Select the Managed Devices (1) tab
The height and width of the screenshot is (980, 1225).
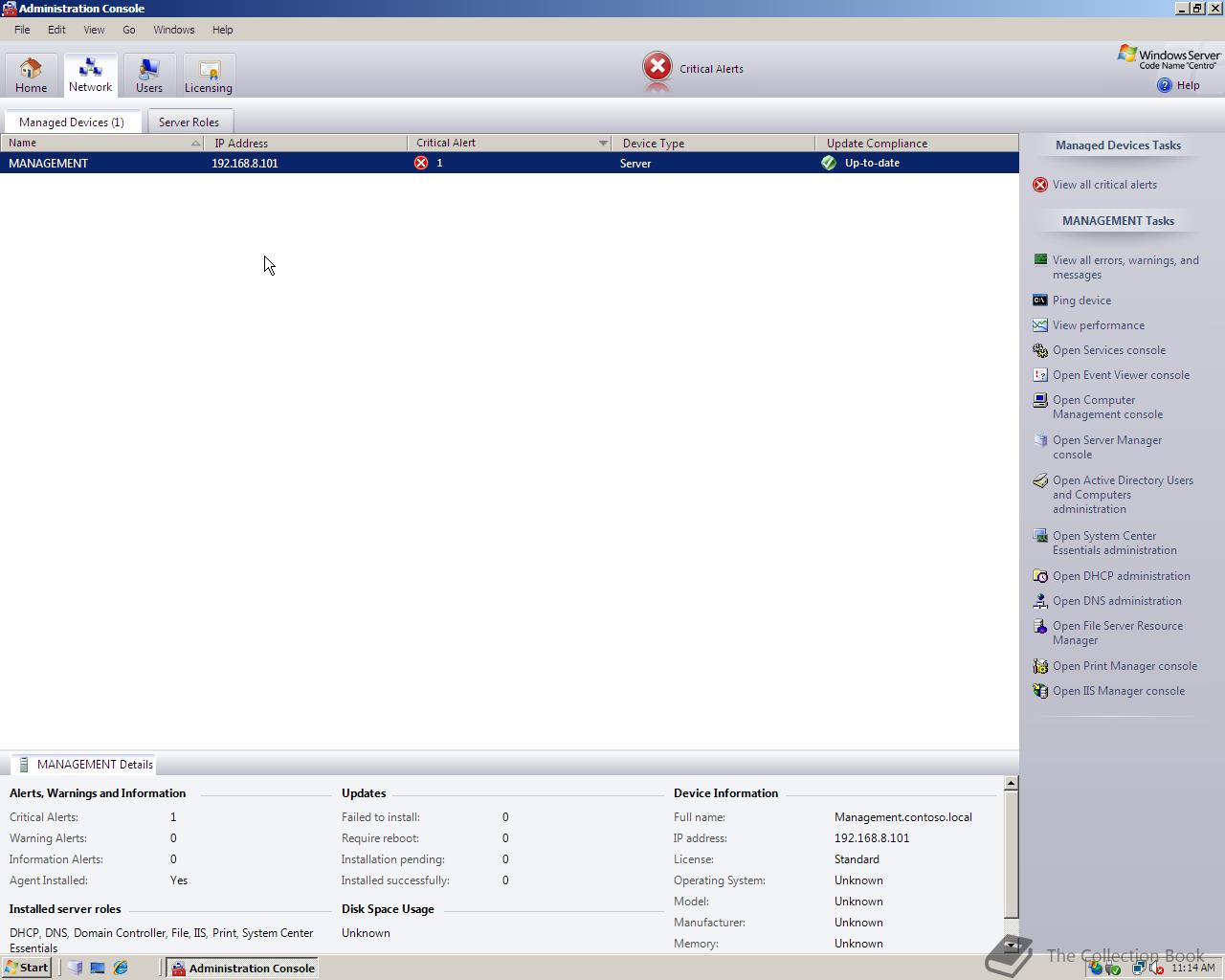click(72, 122)
